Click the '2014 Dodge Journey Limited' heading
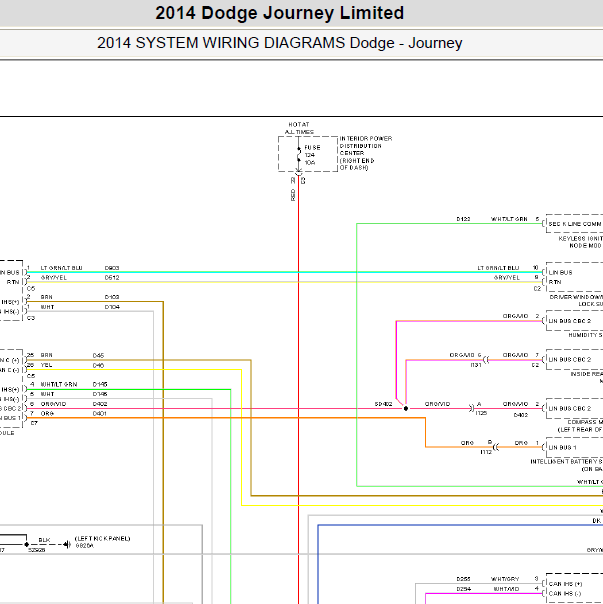The height and width of the screenshot is (604, 603). [279, 13]
